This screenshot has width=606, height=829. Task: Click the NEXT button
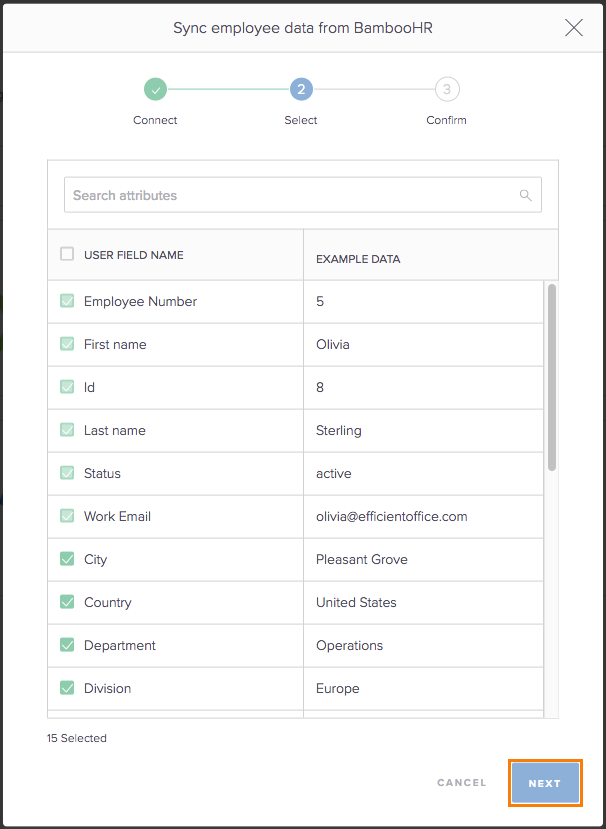tap(545, 783)
